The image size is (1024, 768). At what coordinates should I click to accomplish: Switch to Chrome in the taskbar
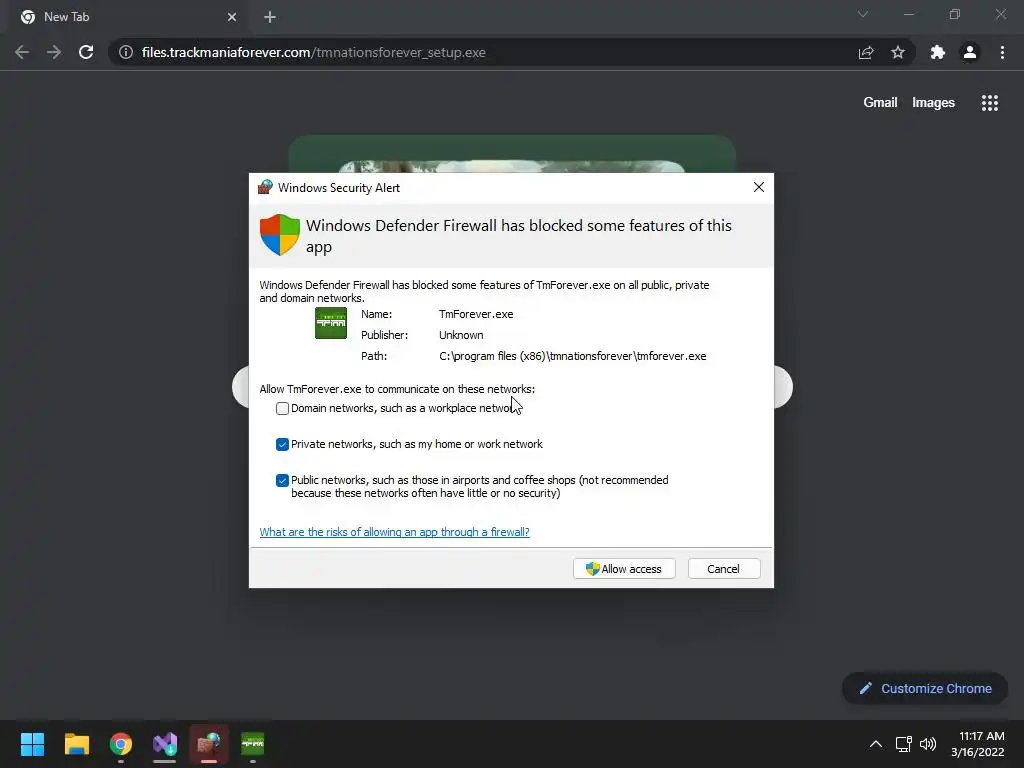coord(121,744)
